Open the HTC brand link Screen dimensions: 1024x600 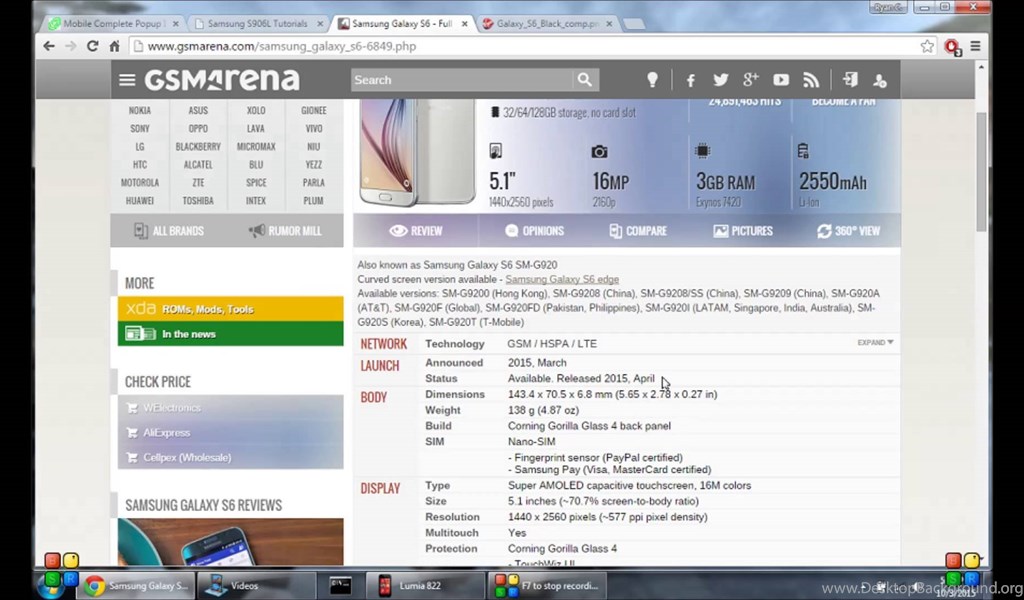(x=140, y=165)
